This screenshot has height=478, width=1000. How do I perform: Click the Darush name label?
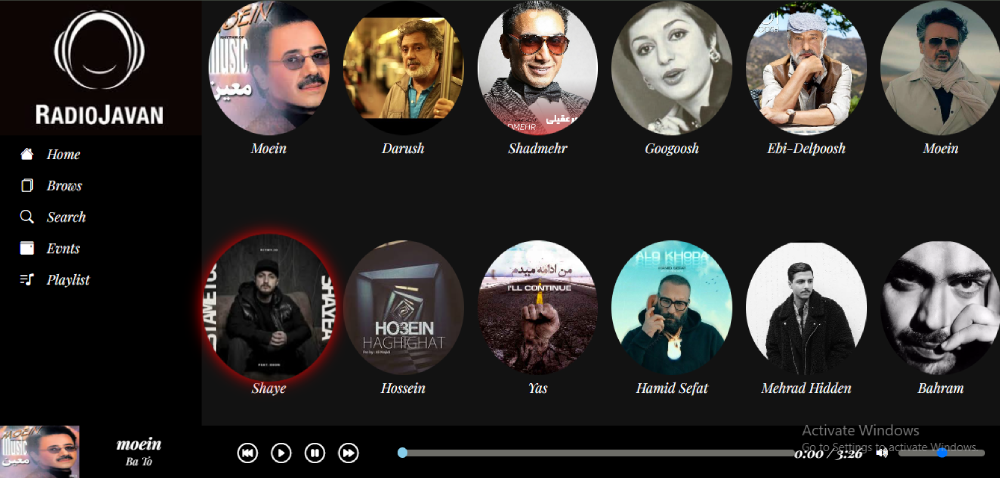pyautogui.click(x=403, y=148)
